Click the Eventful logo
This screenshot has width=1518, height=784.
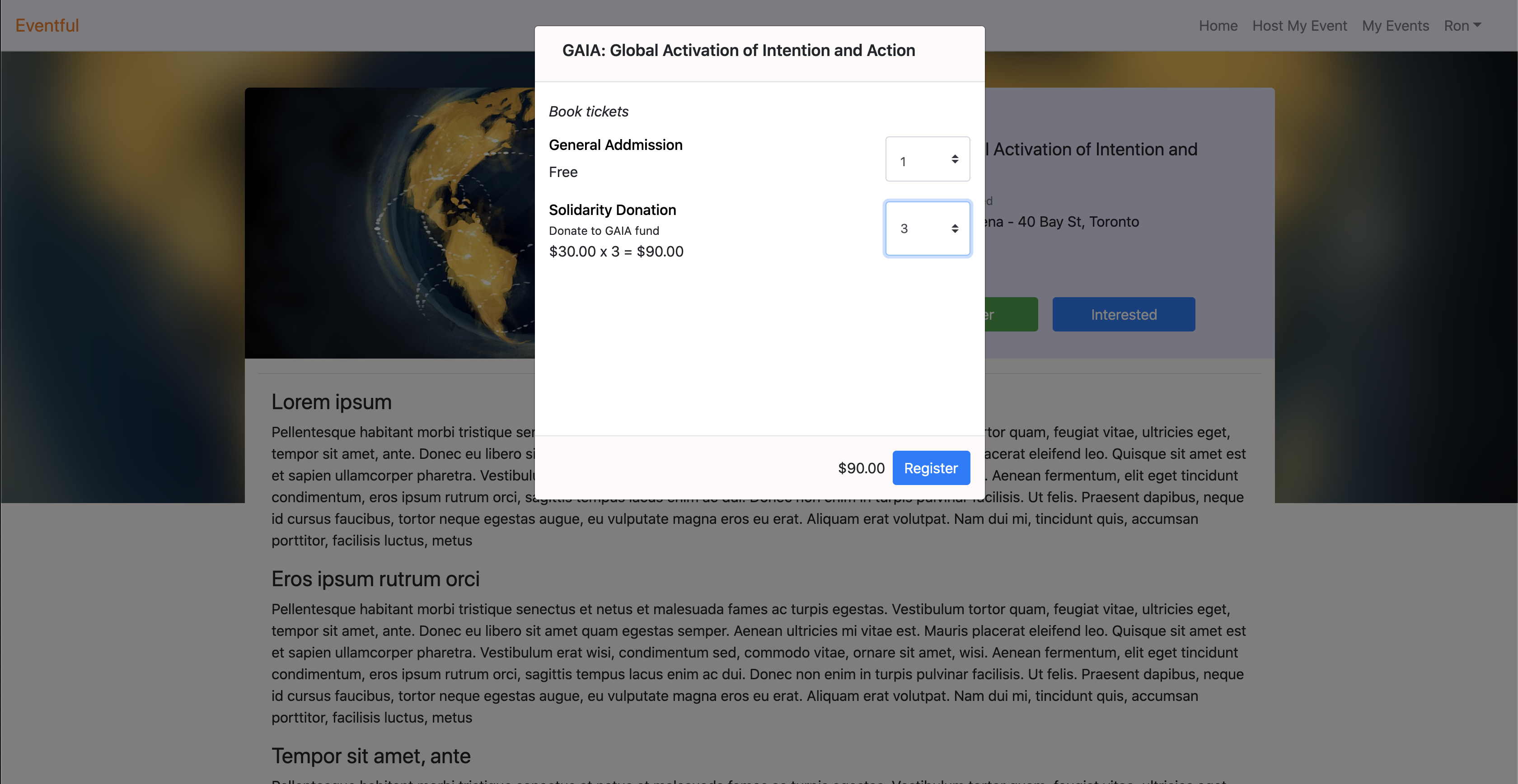47,25
